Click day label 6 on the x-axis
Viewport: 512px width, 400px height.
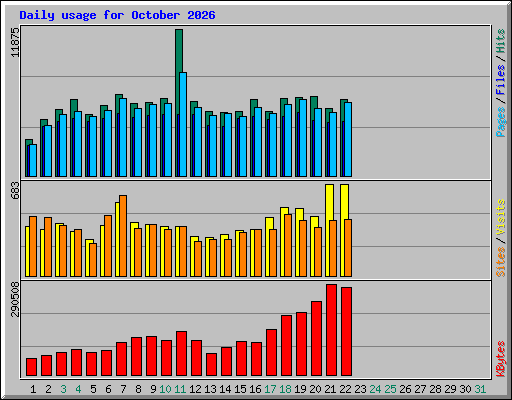(x=108, y=389)
